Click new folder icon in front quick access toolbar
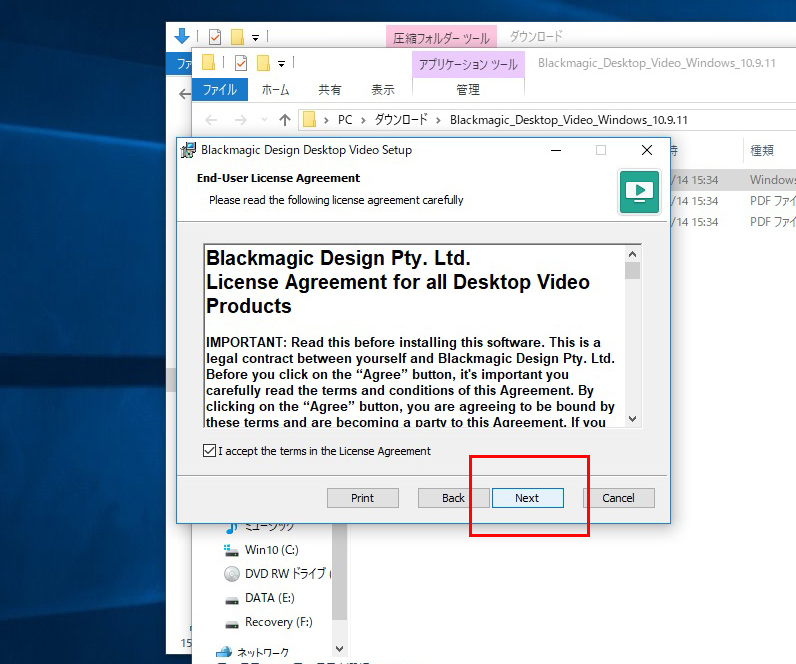The height and width of the screenshot is (664, 796). pyautogui.click(x=263, y=62)
